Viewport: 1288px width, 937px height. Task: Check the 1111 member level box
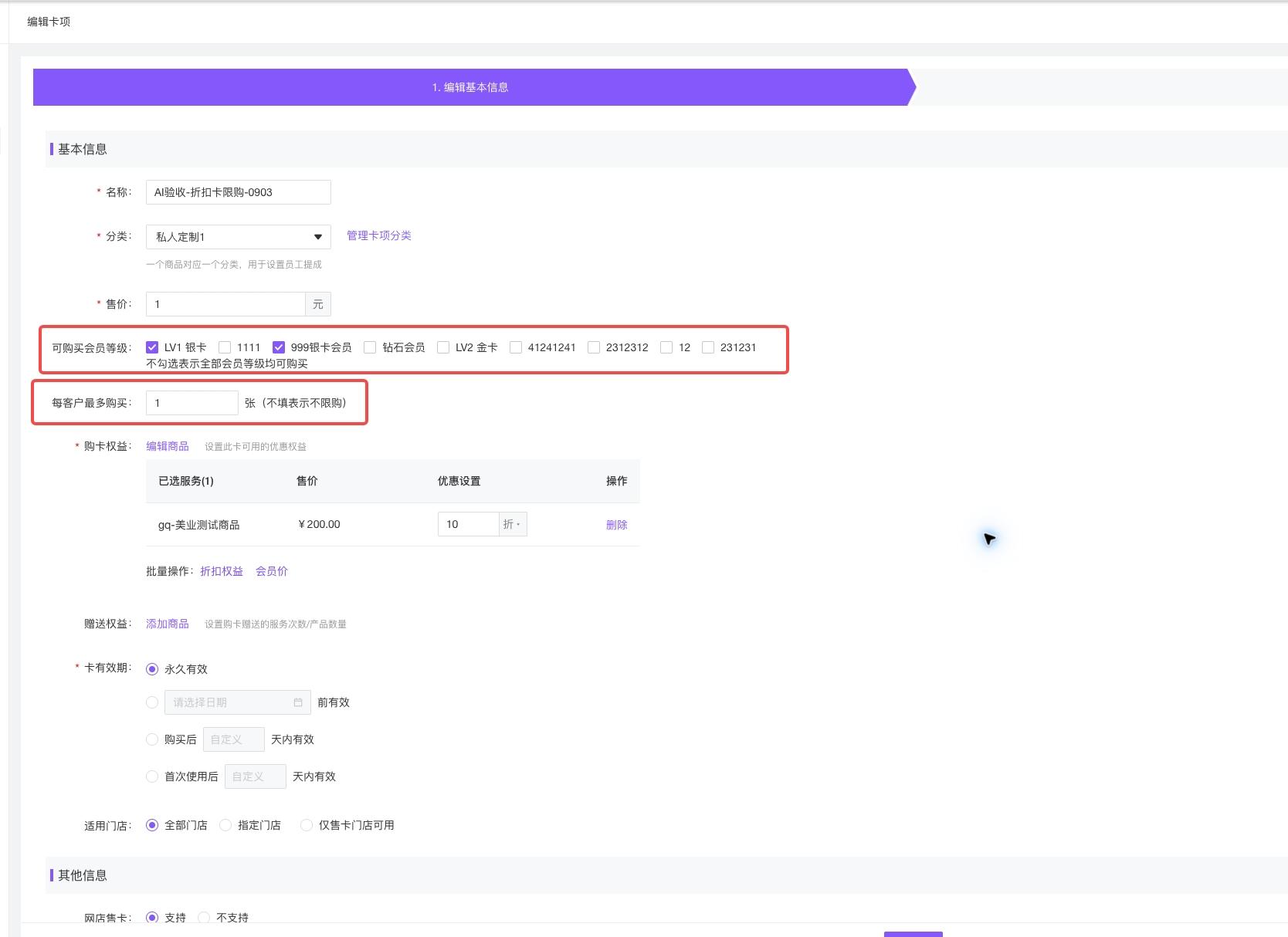click(x=225, y=347)
